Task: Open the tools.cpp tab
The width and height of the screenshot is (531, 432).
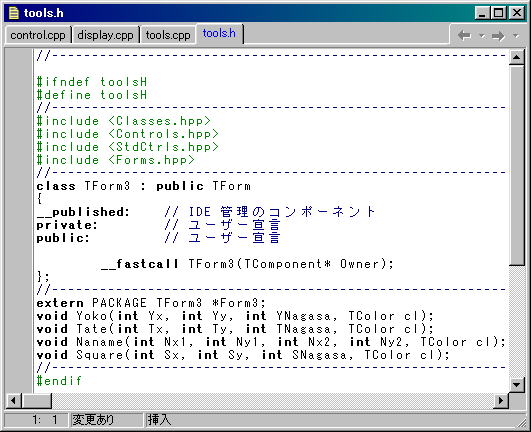Action: click(x=168, y=35)
